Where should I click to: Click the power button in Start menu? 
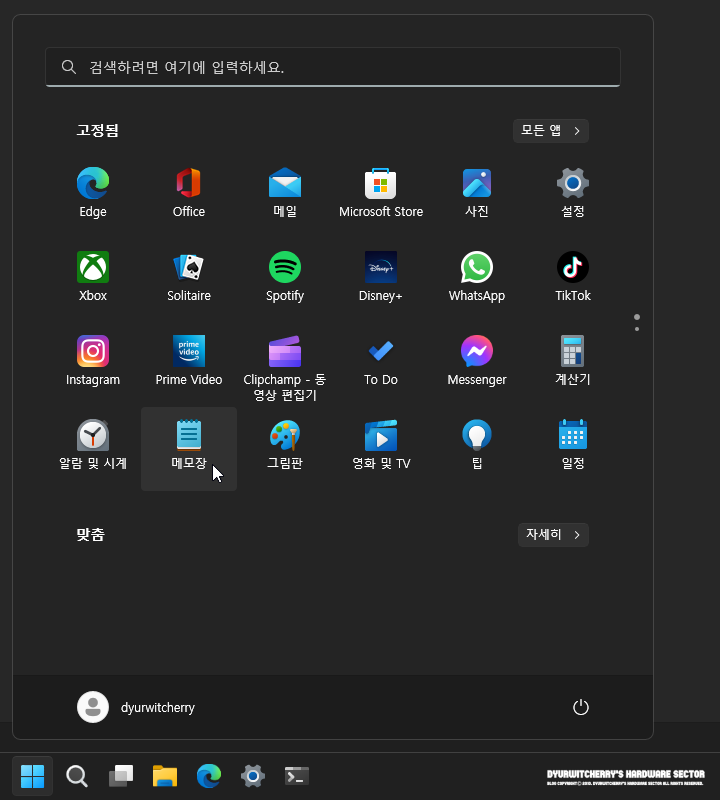(x=581, y=707)
